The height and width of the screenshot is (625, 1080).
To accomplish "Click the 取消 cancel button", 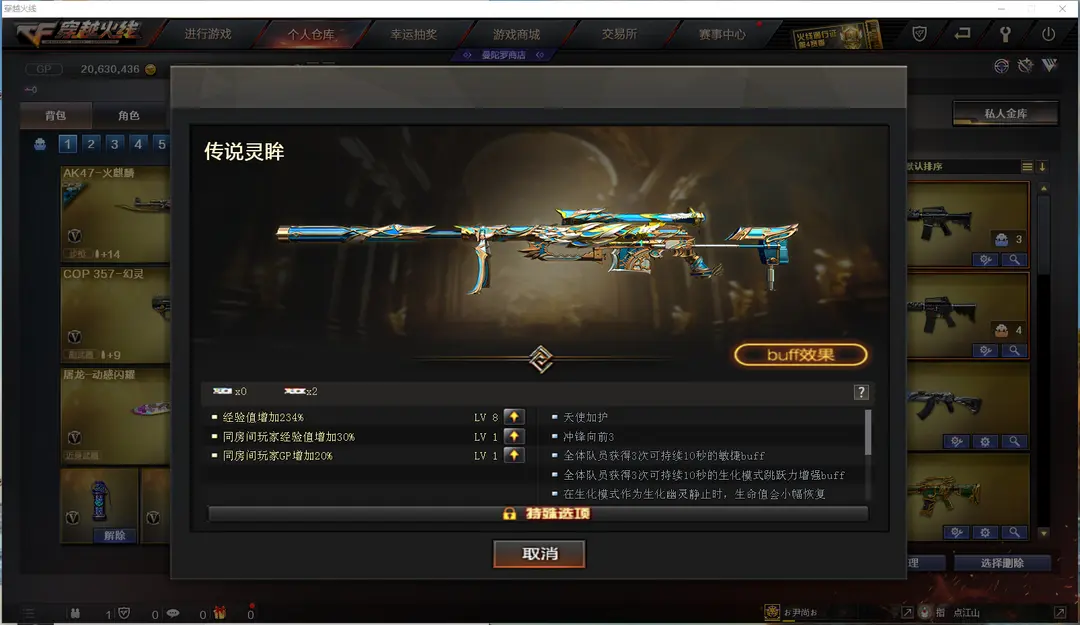I will pos(539,554).
